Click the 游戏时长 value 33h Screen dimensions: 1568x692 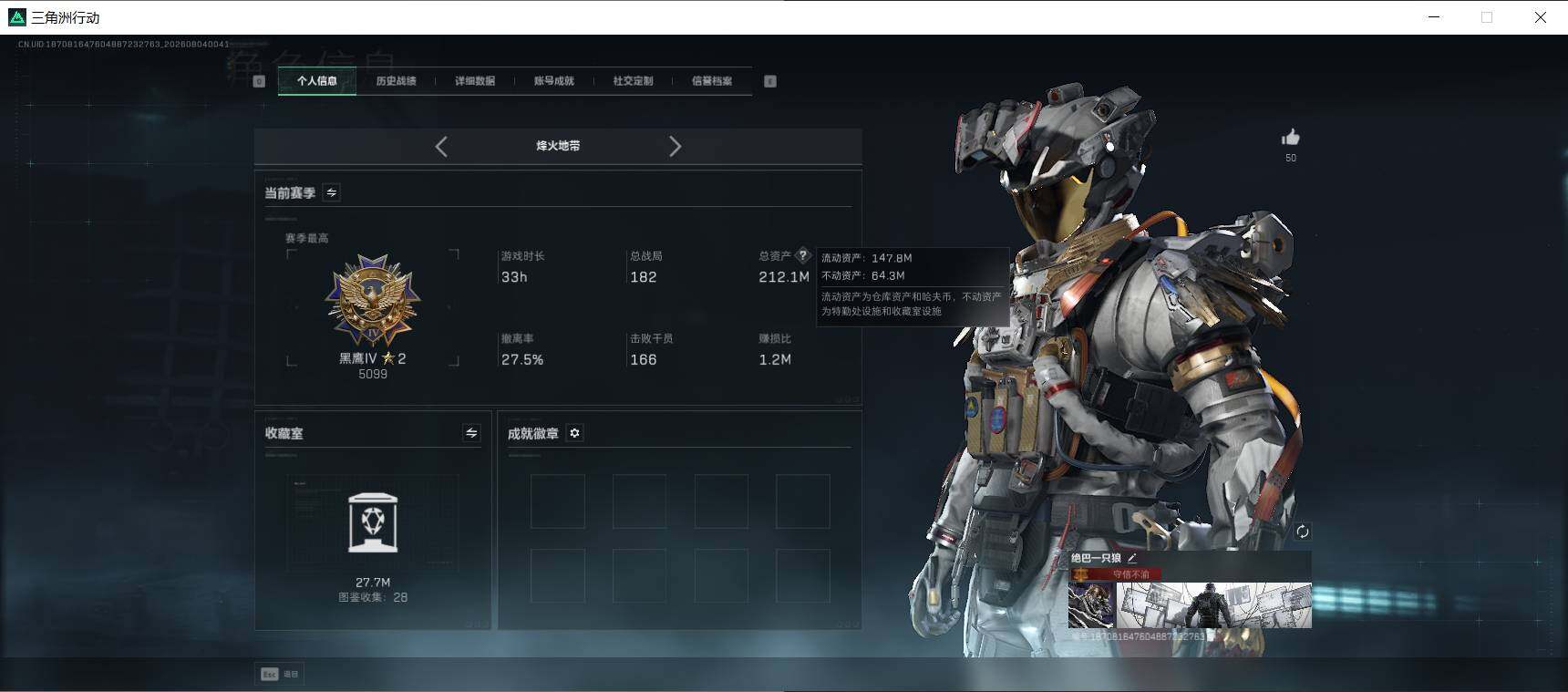point(514,277)
